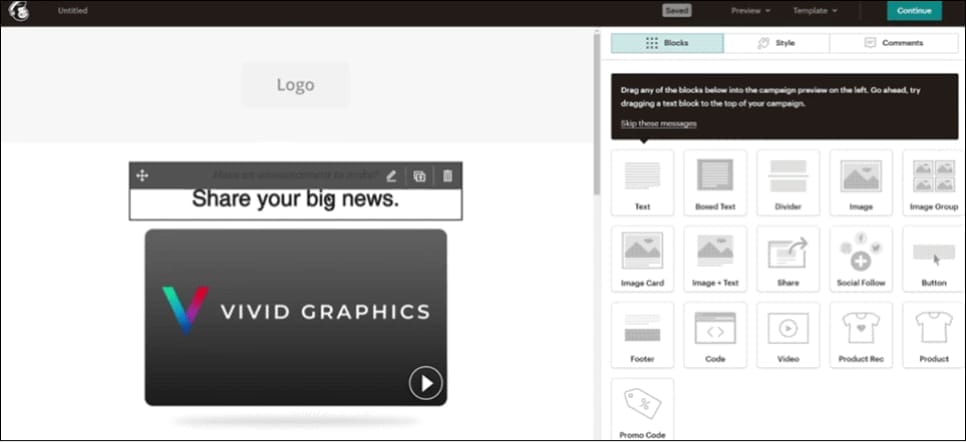Viewport: 966px width, 442px height.
Task: Switch to the Style tab
Action: click(x=776, y=43)
